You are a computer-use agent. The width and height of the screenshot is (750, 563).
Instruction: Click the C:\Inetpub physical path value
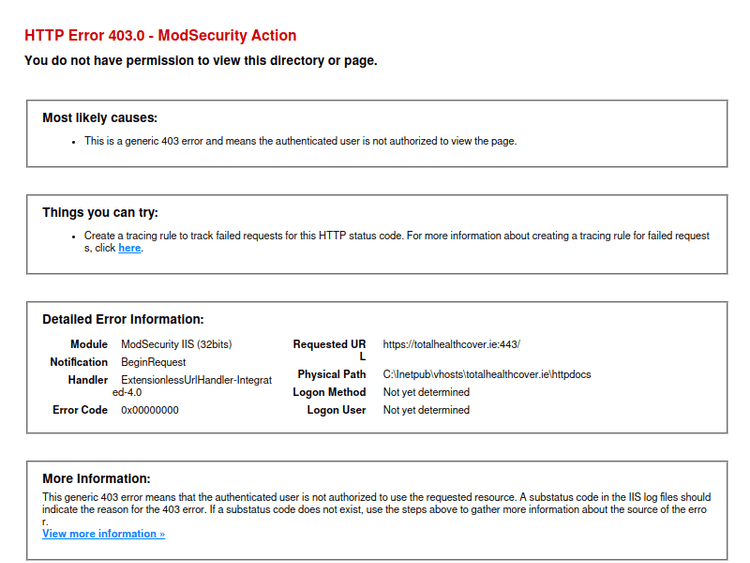coord(486,374)
